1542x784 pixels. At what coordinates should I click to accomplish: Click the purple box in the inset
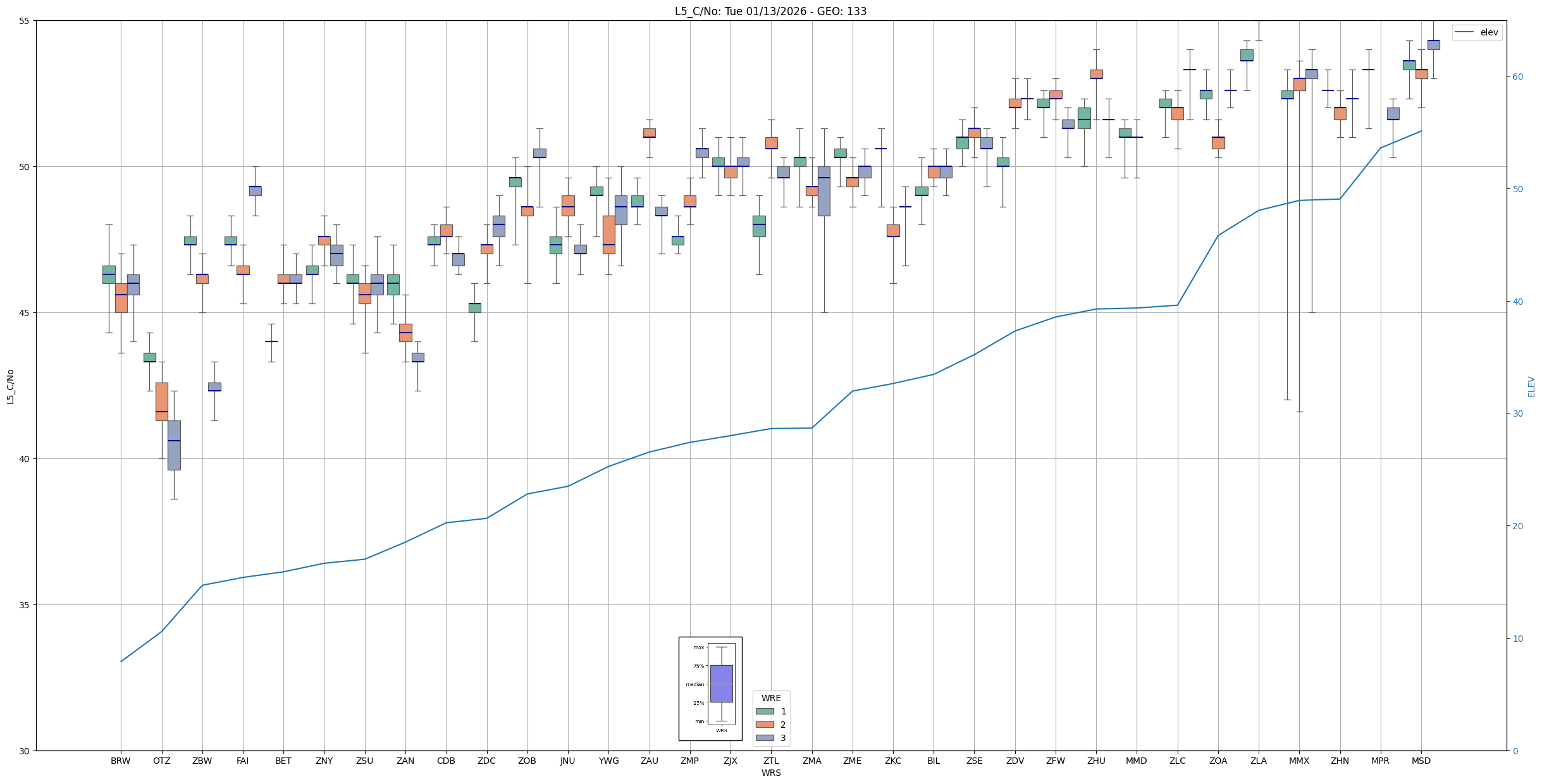(721, 683)
